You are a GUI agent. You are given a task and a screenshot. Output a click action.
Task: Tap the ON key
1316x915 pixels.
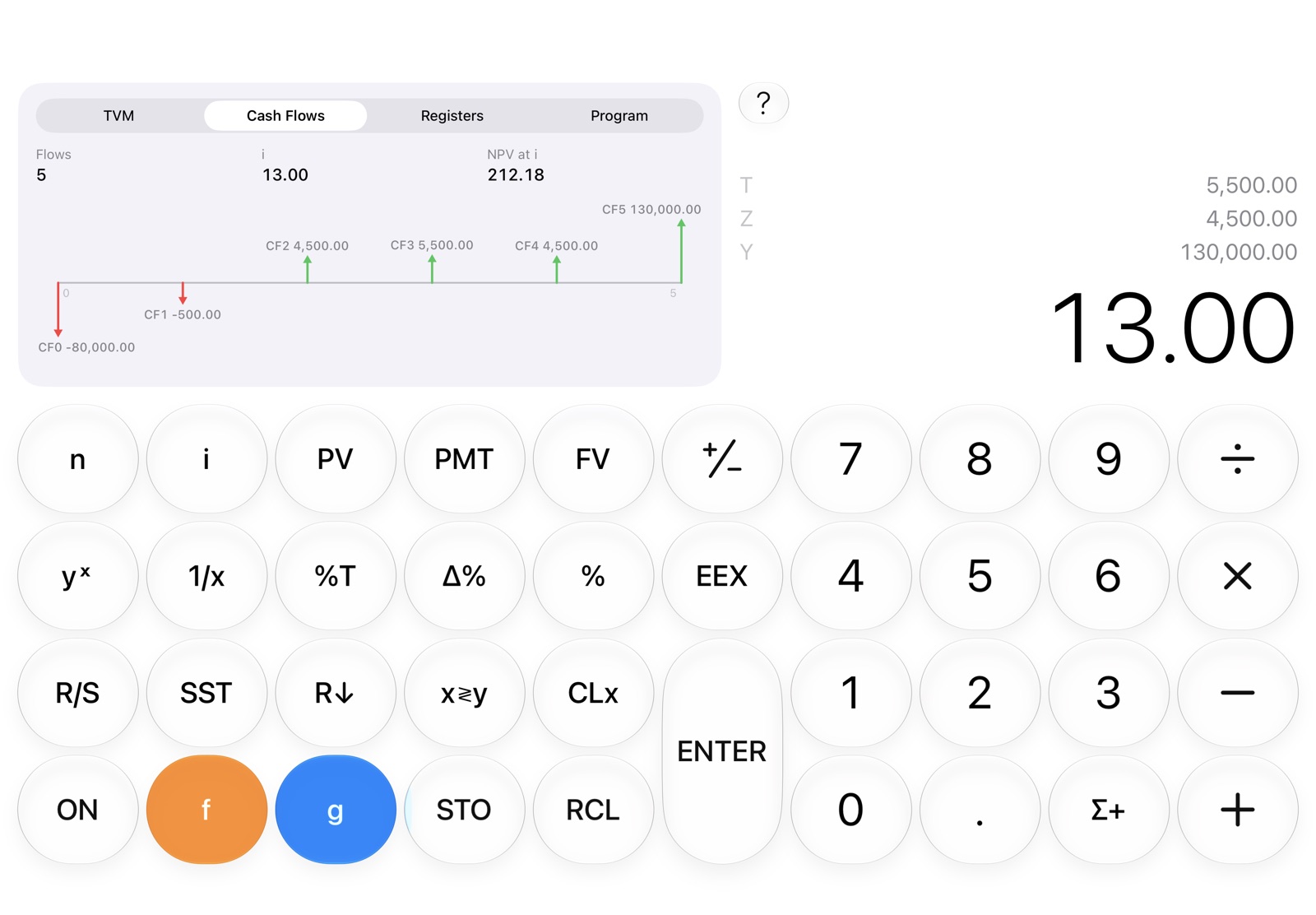pyautogui.click(x=77, y=810)
